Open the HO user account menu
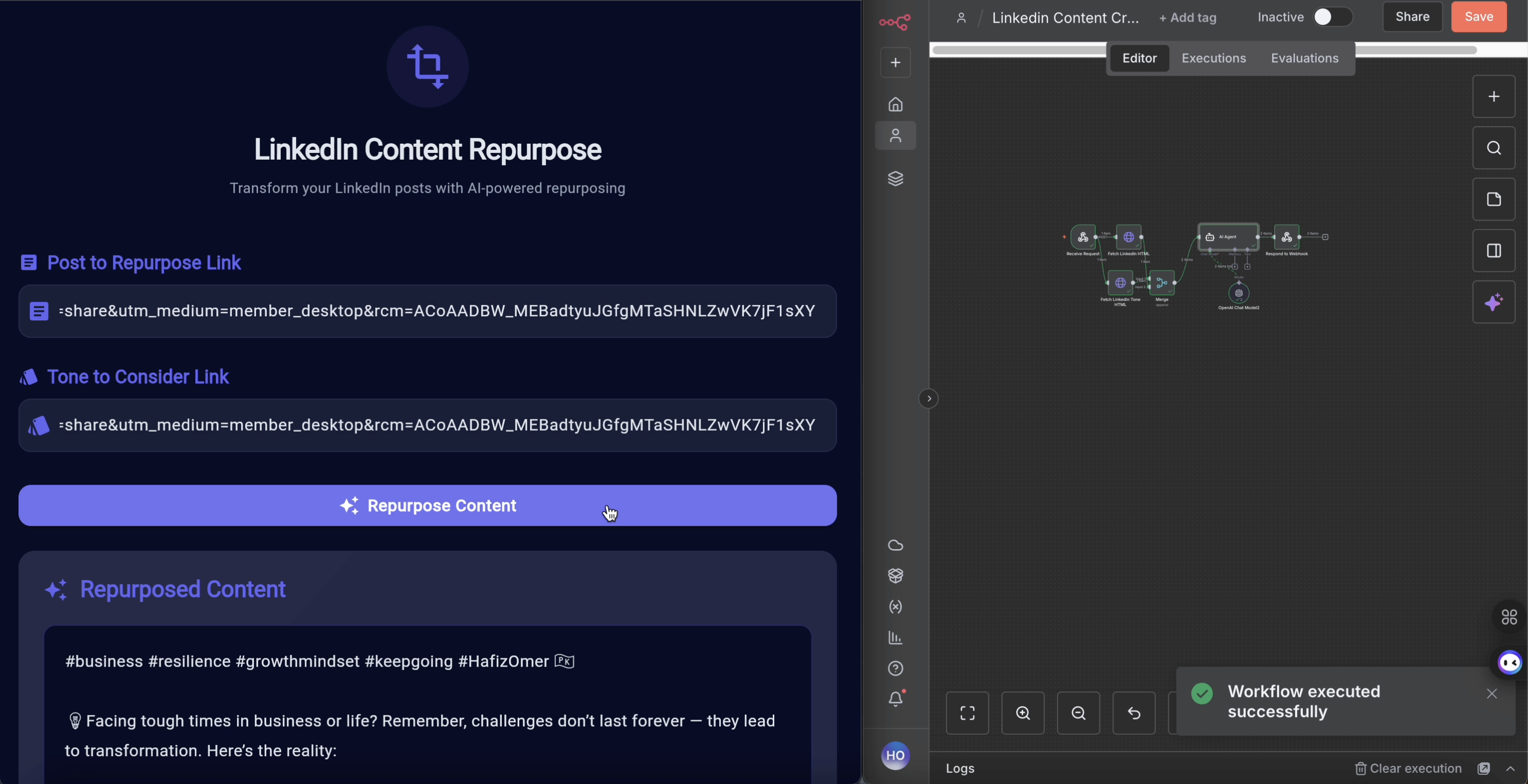 click(x=895, y=756)
